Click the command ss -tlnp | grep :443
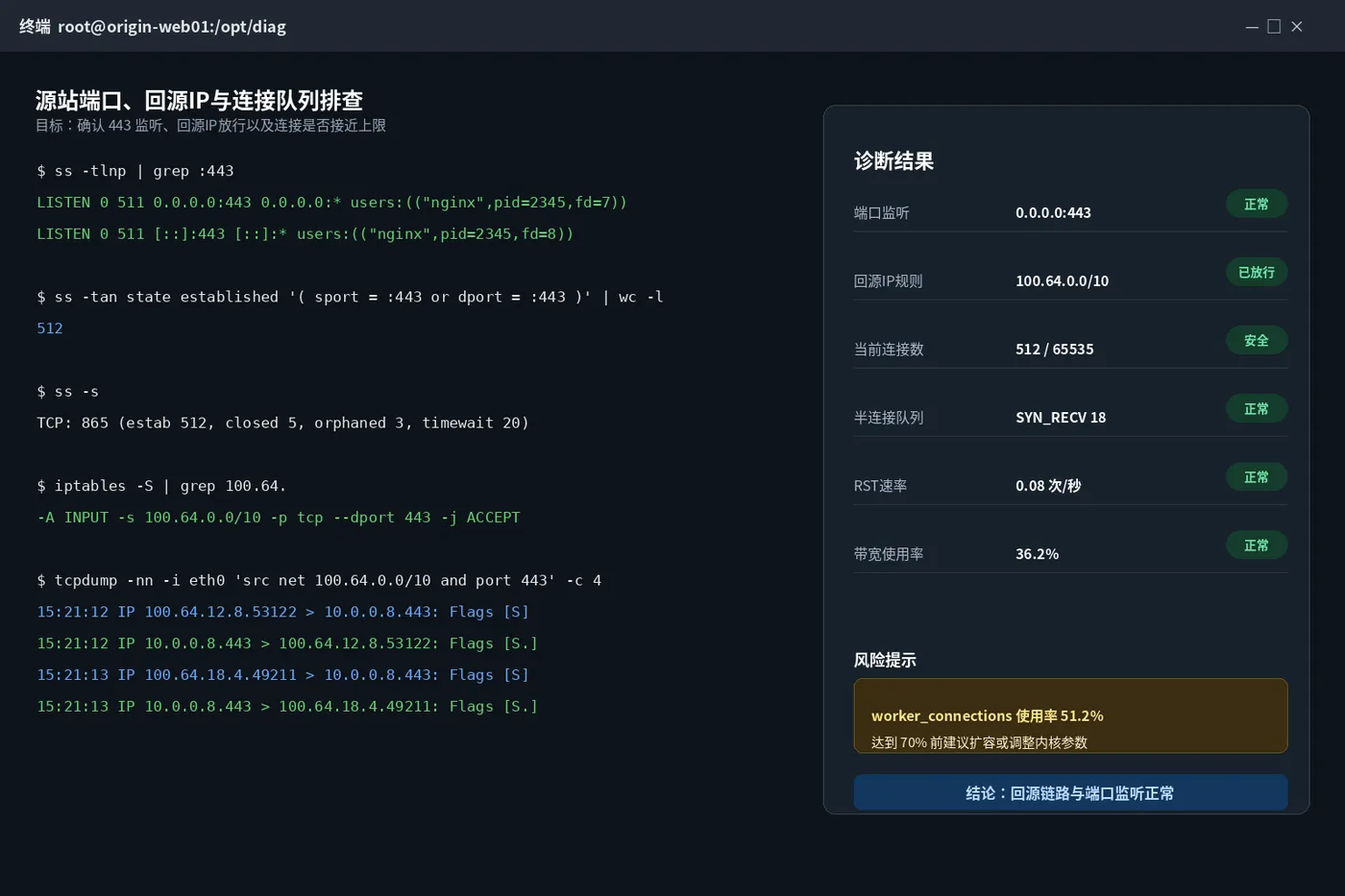Screen dimensions: 1345x896 click(x=135, y=171)
